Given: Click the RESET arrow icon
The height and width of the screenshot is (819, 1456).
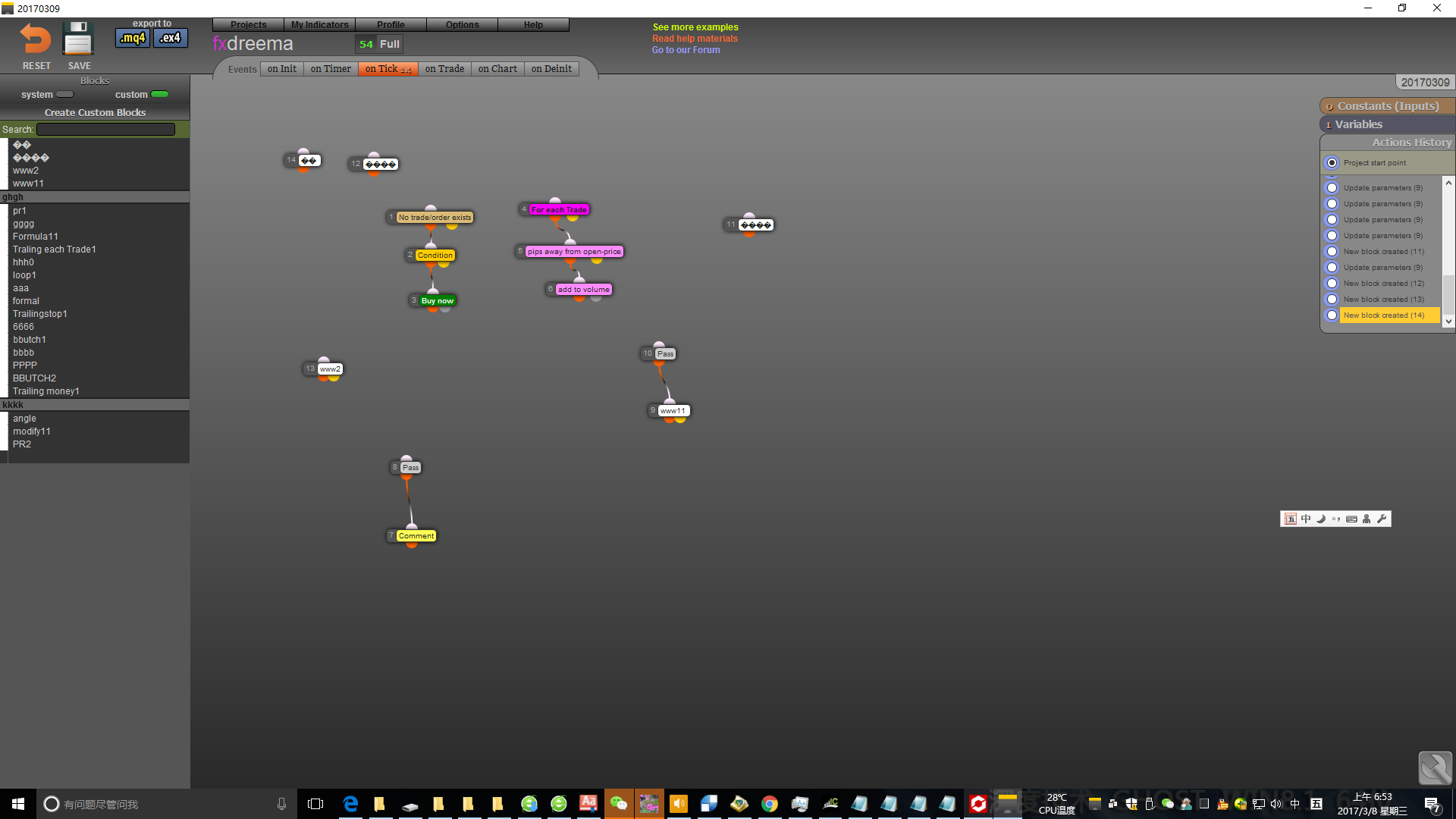Looking at the screenshot, I should click(x=36, y=39).
